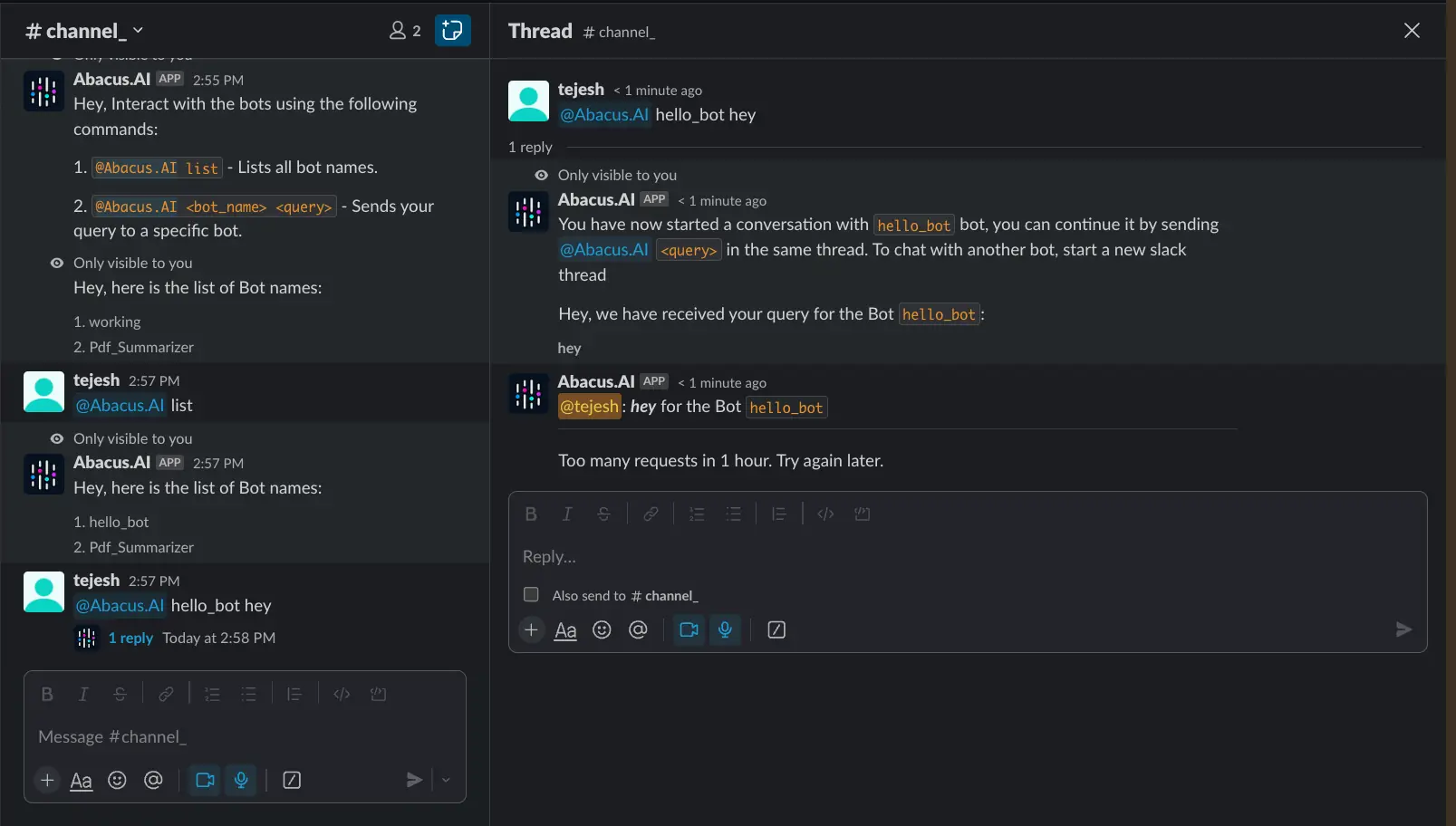Insert code block in thread reply
This screenshot has width=1456, height=826.
(862, 514)
